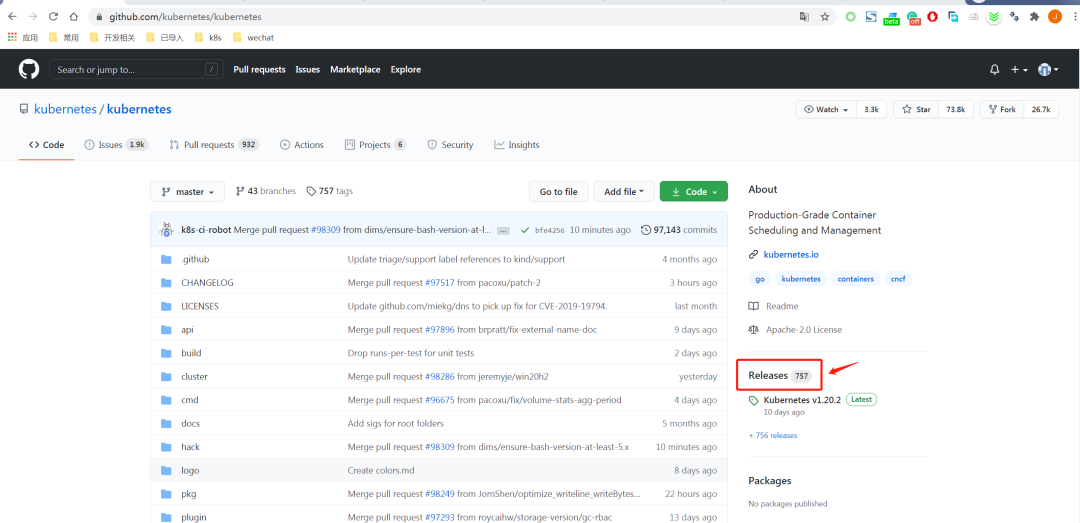
Task: Open the Pull requests repository tab
Action: click(214, 145)
